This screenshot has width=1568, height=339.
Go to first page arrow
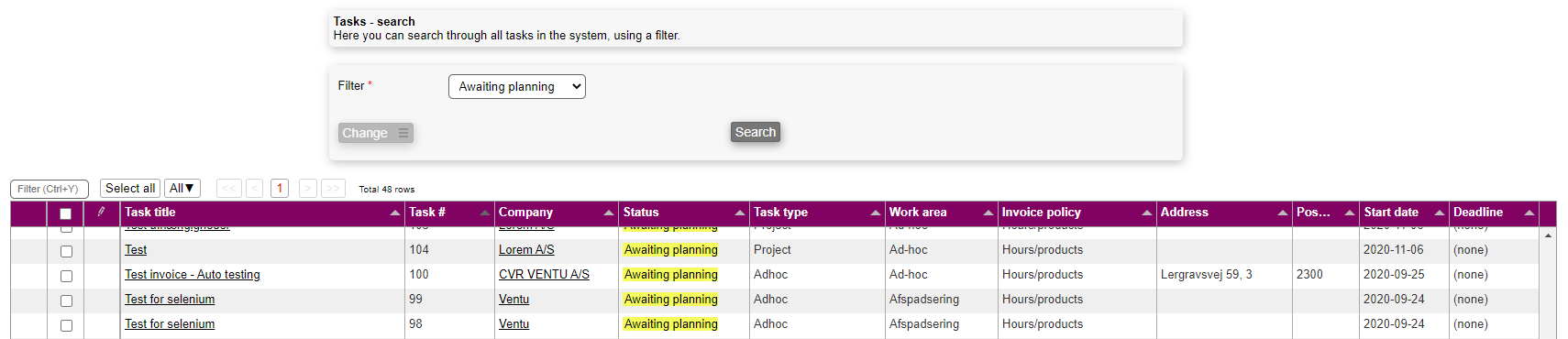(229, 188)
